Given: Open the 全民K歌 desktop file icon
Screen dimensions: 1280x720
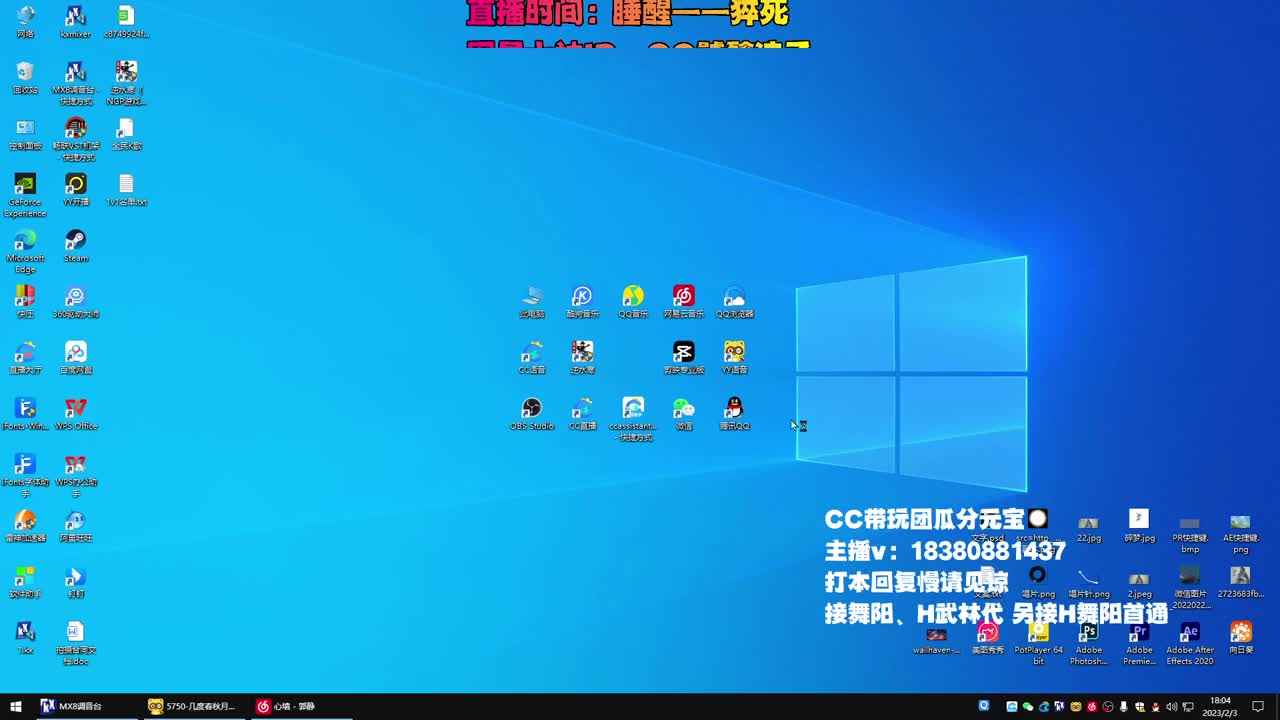Looking at the screenshot, I should (126, 134).
